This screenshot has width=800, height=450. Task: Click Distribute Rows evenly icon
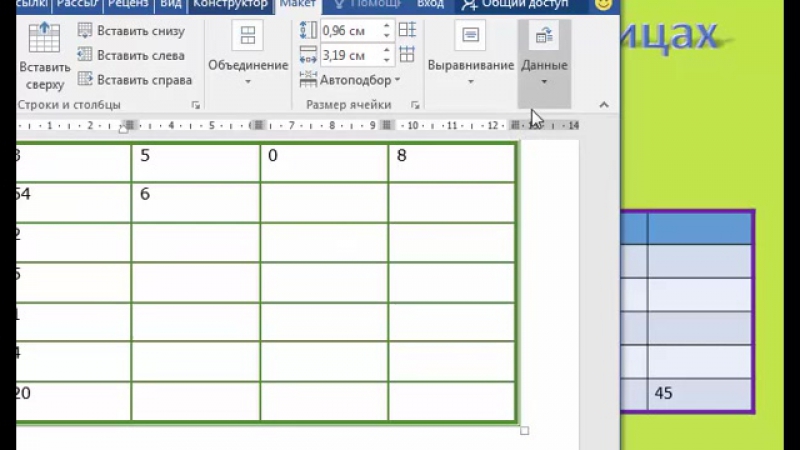pos(407,30)
